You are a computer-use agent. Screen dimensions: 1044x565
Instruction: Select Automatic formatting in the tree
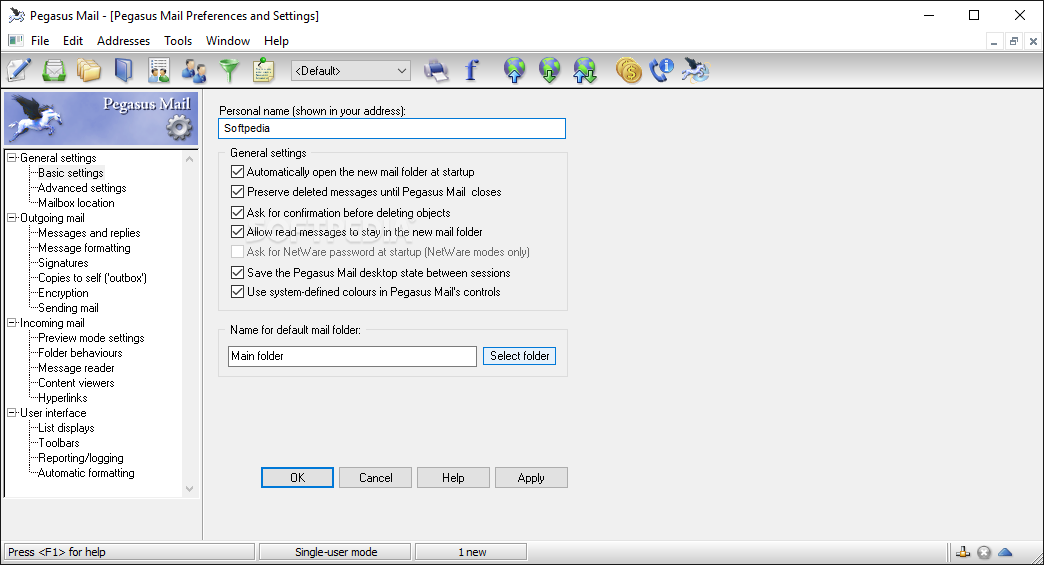(86, 472)
